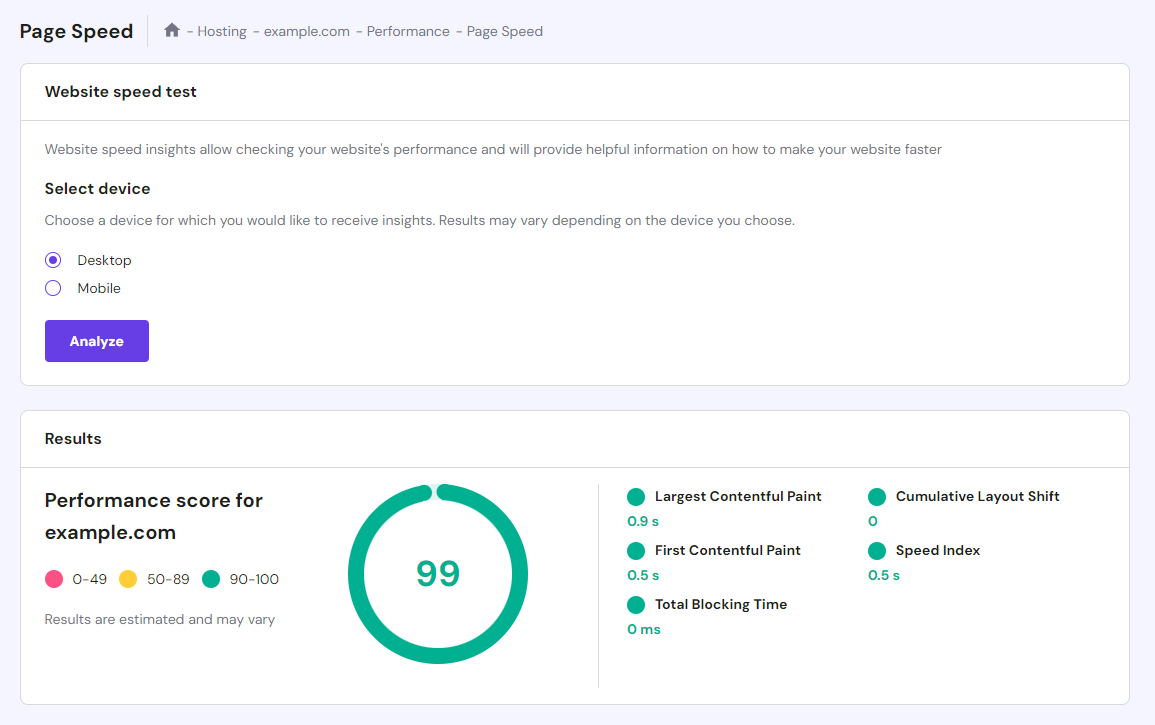The width and height of the screenshot is (1155, 725).
Task: Click the Results section header
Action: [x=72, y=438]
